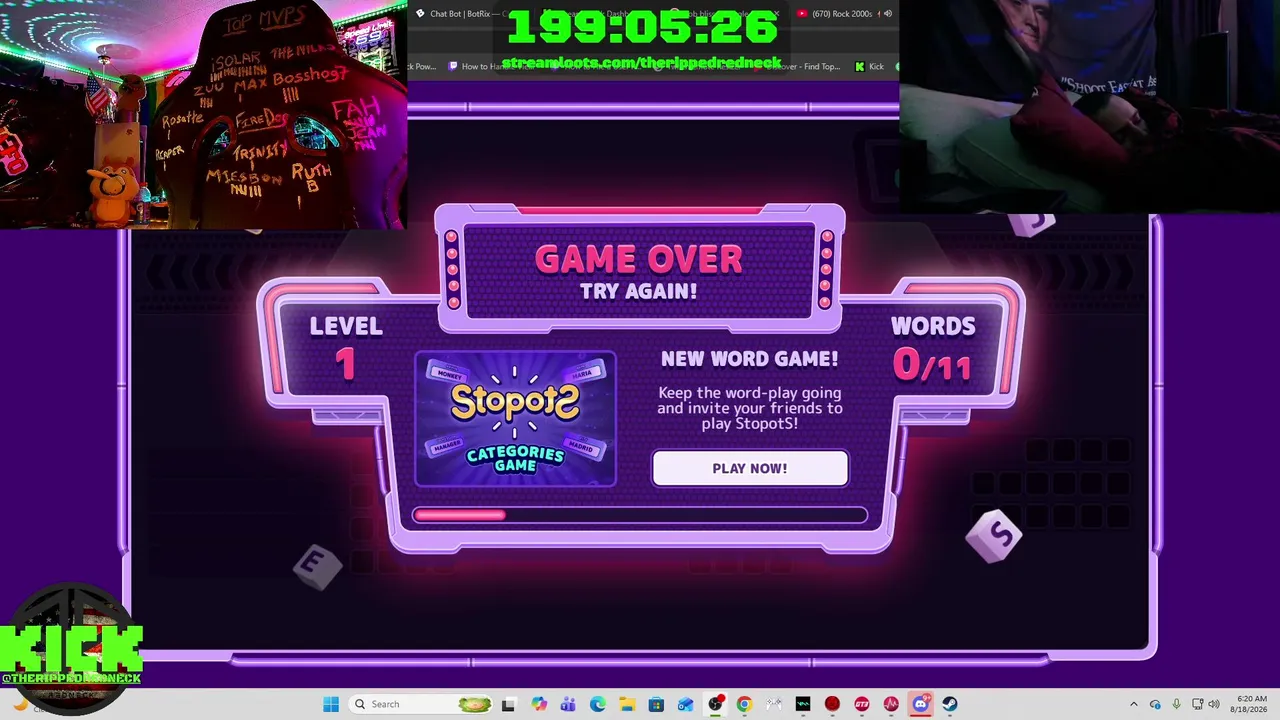Open the black waveform app on the taskbar
This screenshot has height=720, width=1280.
coord(803,704)
